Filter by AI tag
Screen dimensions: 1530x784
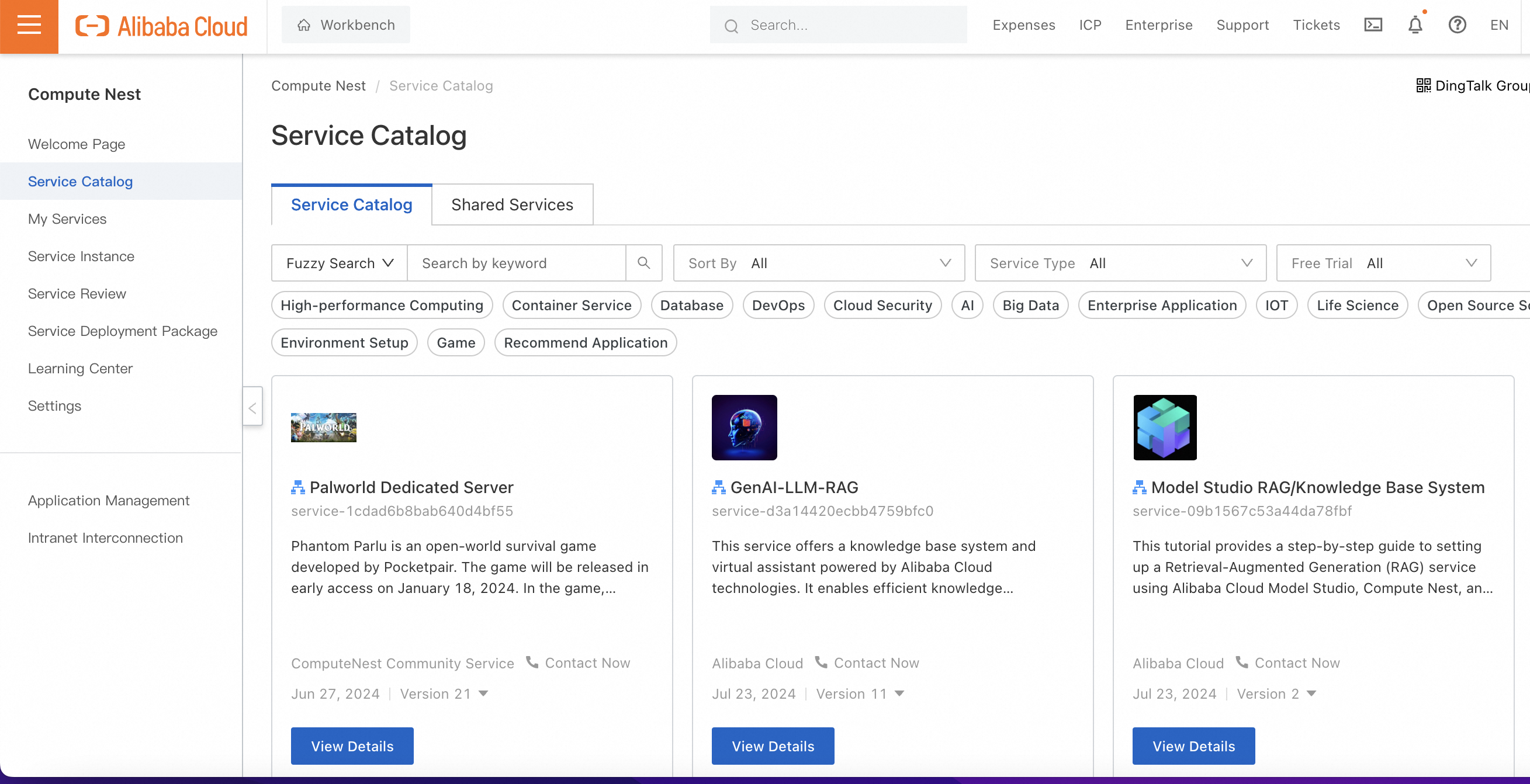(x=967, y=305)
